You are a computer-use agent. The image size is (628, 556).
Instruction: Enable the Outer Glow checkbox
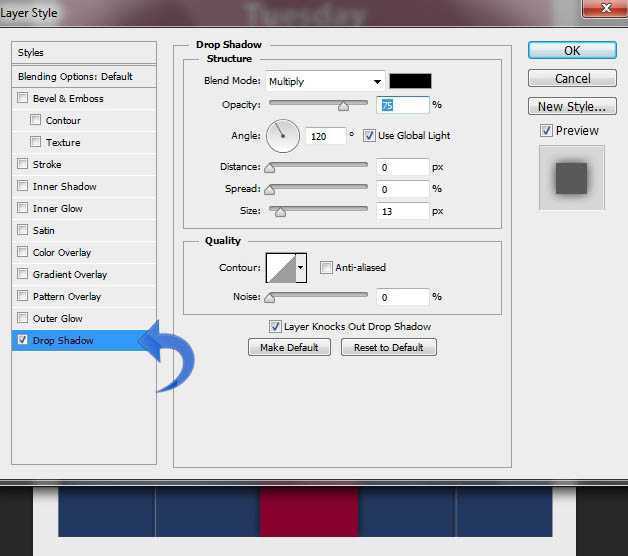point(22,318)
